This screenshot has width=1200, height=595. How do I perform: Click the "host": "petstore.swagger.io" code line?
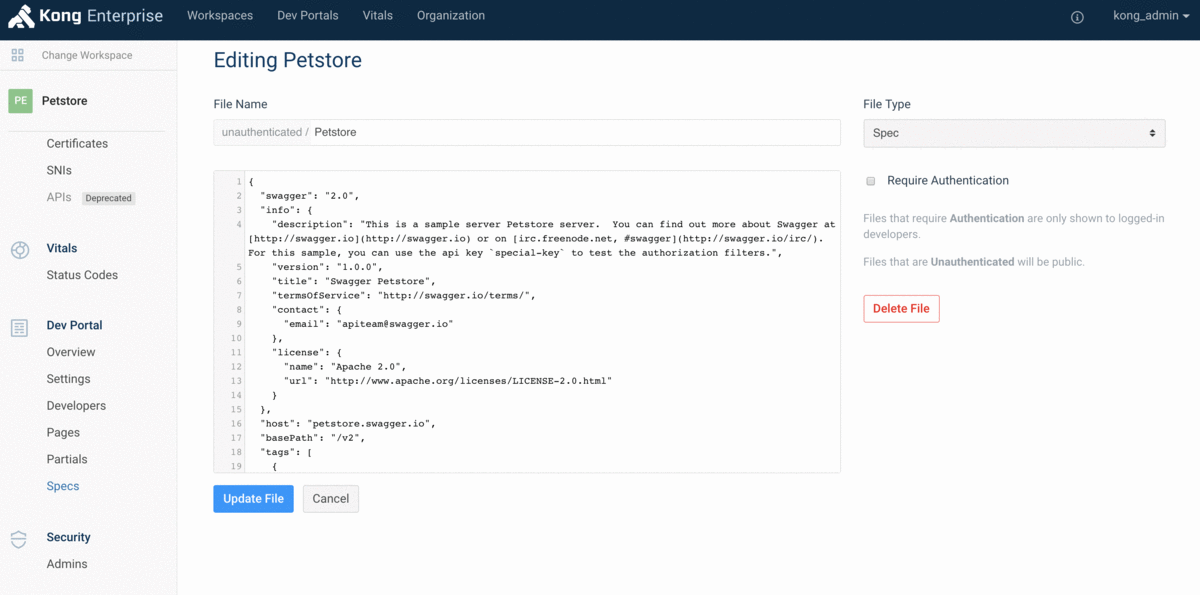348,424
